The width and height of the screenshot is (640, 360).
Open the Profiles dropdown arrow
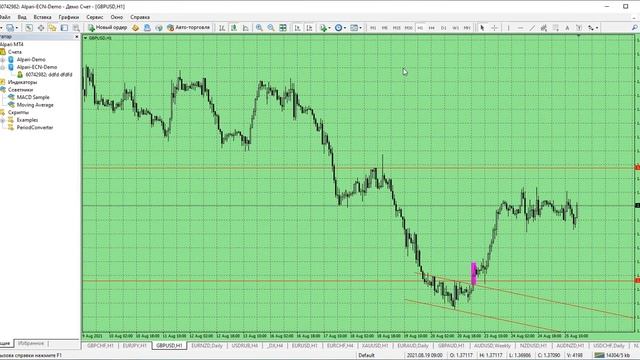point(17,28)
